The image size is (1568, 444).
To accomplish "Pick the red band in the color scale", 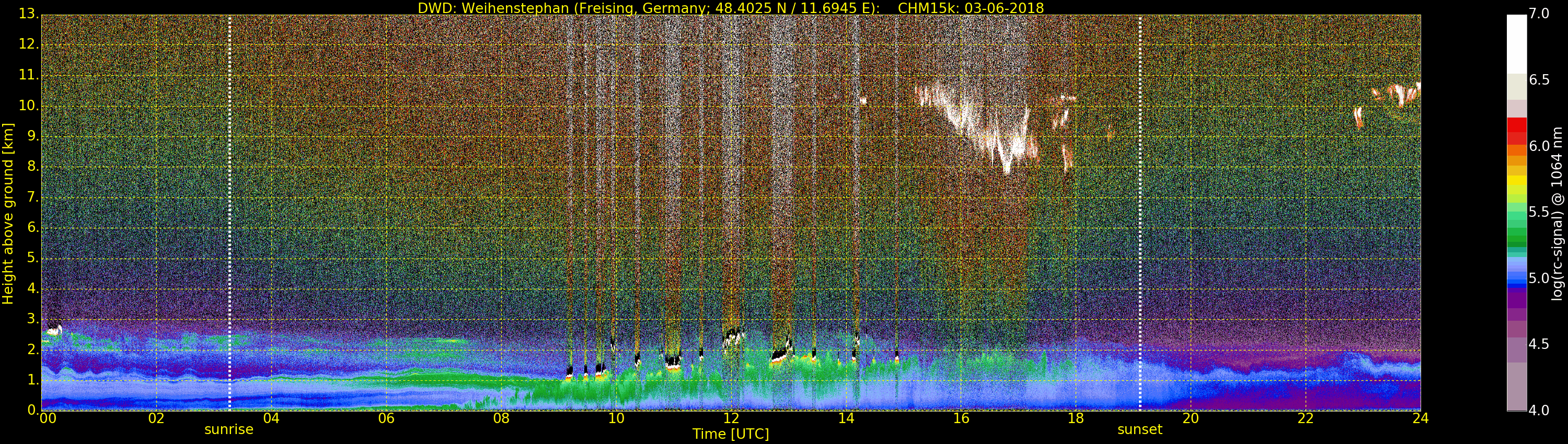I will 1516,125.
